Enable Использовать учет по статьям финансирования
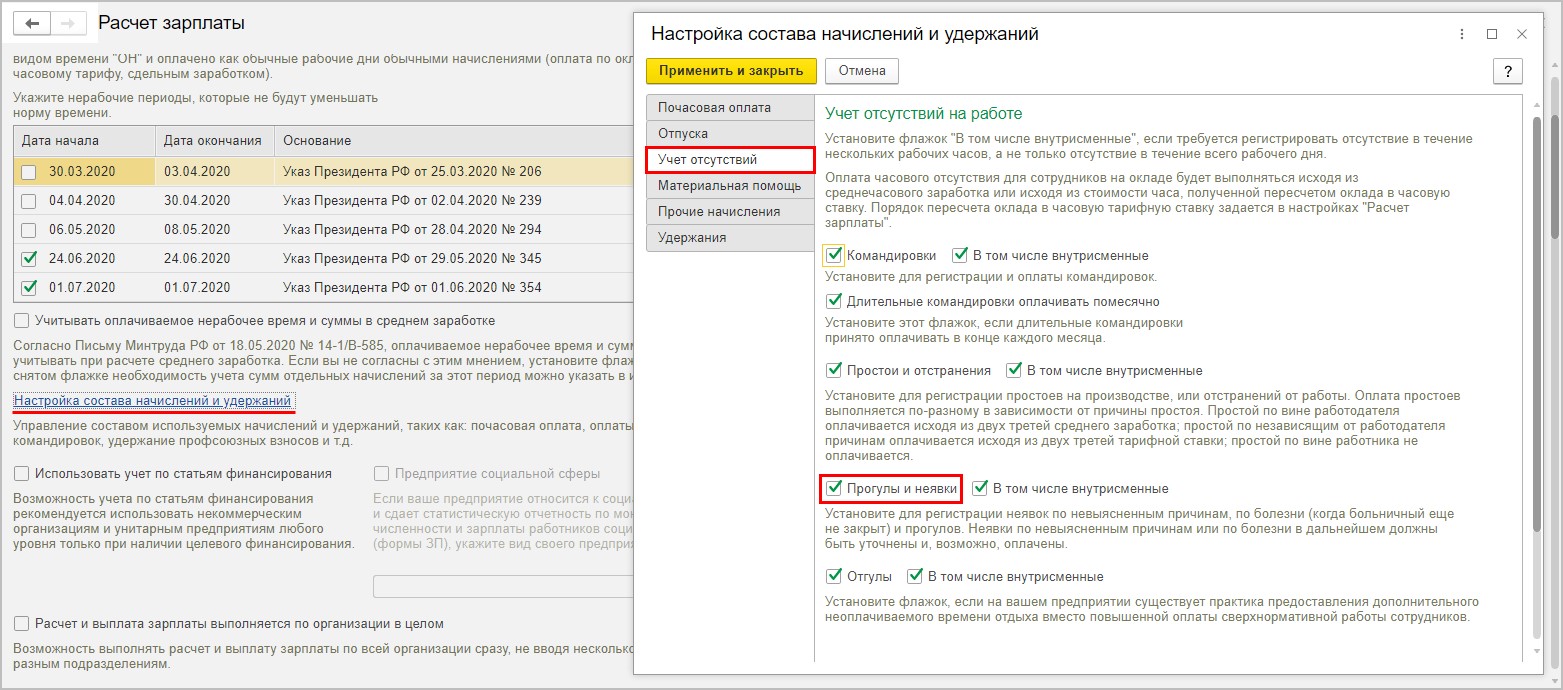This screenshot has height=690, width=1563. coord(22,474)
